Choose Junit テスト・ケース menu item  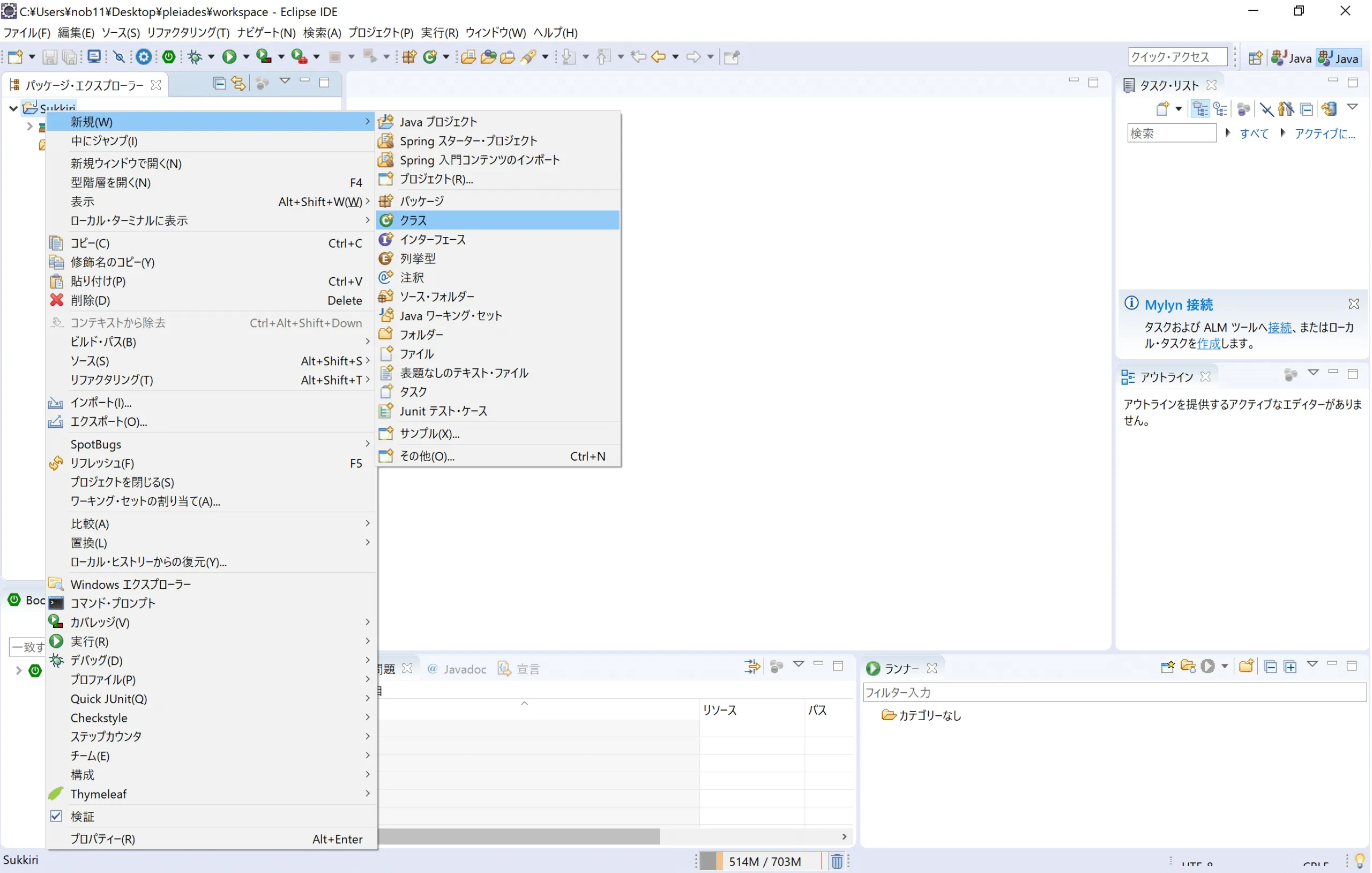point(497,411)
